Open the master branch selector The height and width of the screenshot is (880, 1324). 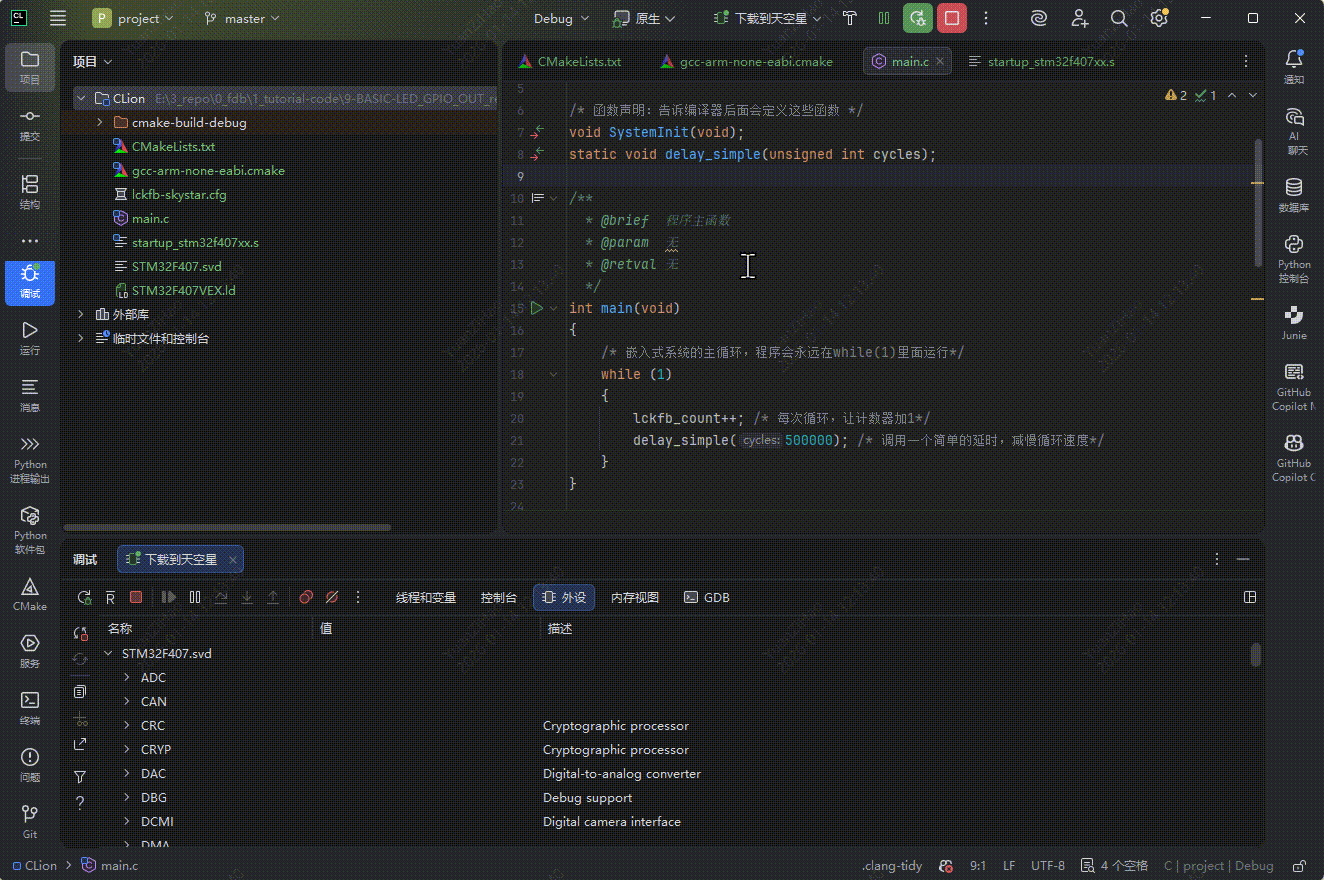tap(242, 18)
